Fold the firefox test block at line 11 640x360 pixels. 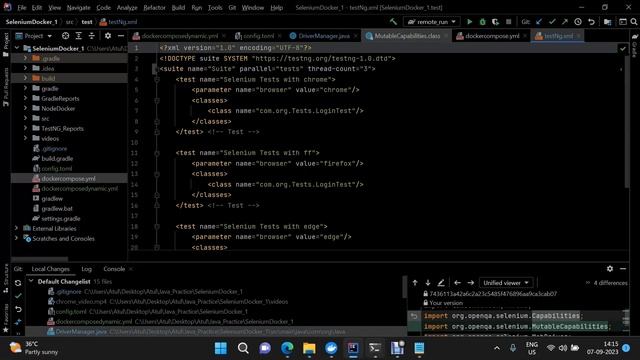(157, 153)
